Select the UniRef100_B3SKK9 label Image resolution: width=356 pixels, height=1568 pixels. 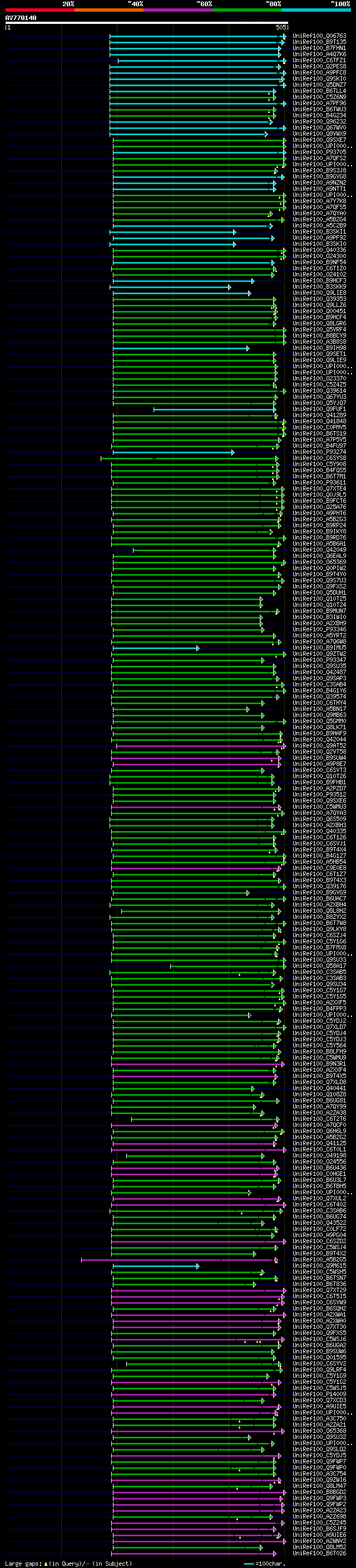[319, 286]
